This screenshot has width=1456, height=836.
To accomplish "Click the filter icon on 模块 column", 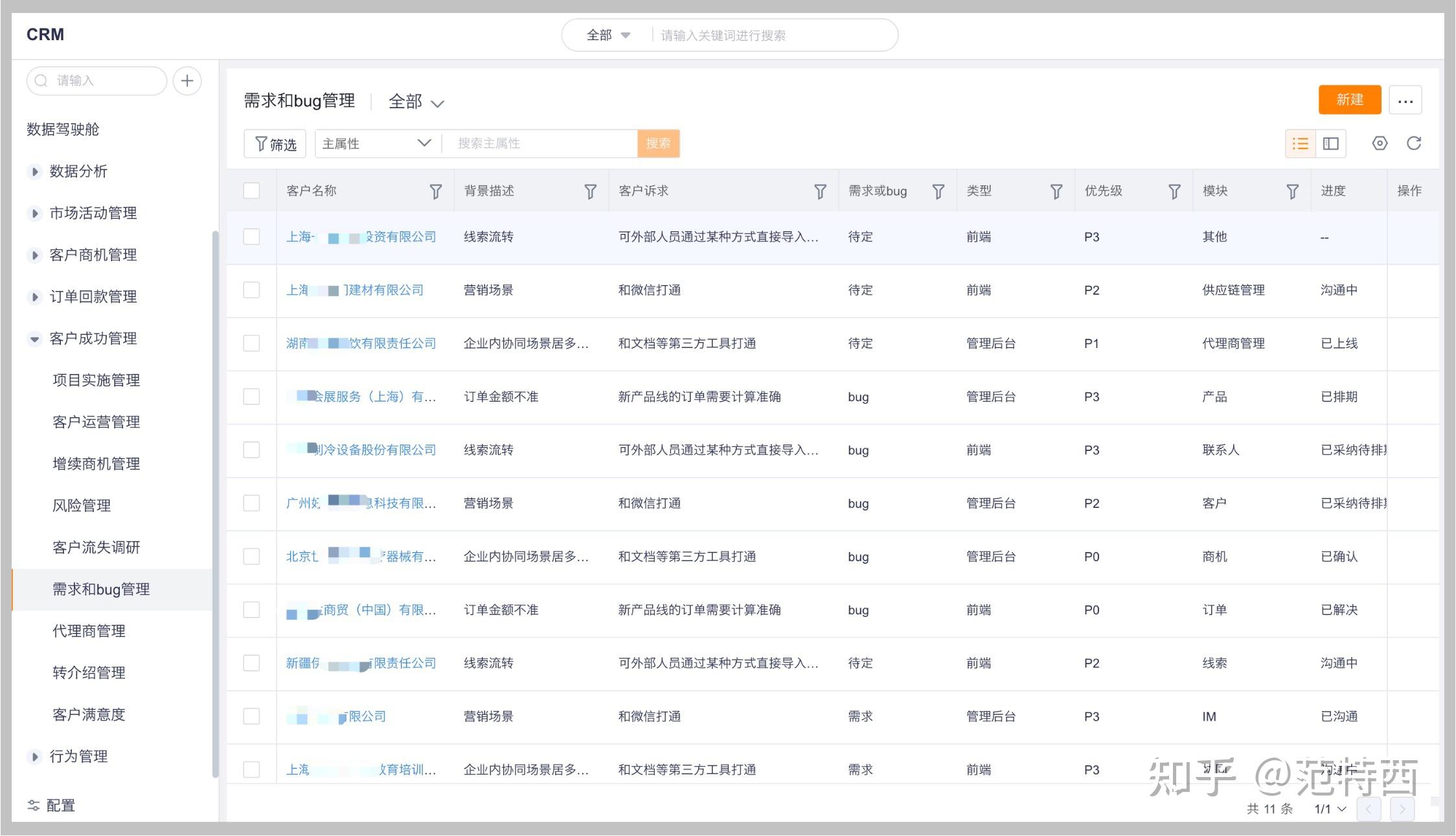I will 1292,191.
